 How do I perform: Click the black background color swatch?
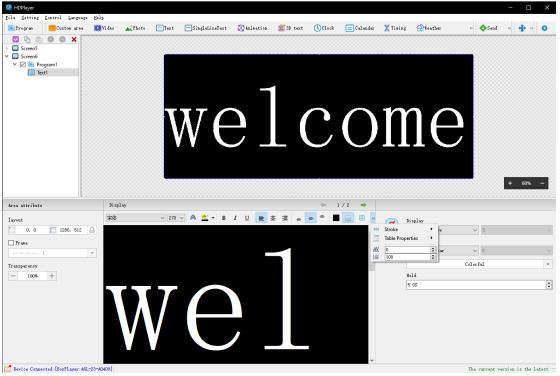(x=336, y=218)
